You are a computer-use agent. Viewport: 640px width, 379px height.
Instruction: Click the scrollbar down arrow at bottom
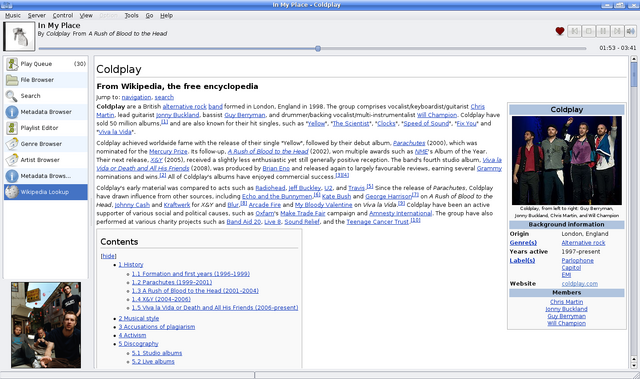[x=633, y=366]
